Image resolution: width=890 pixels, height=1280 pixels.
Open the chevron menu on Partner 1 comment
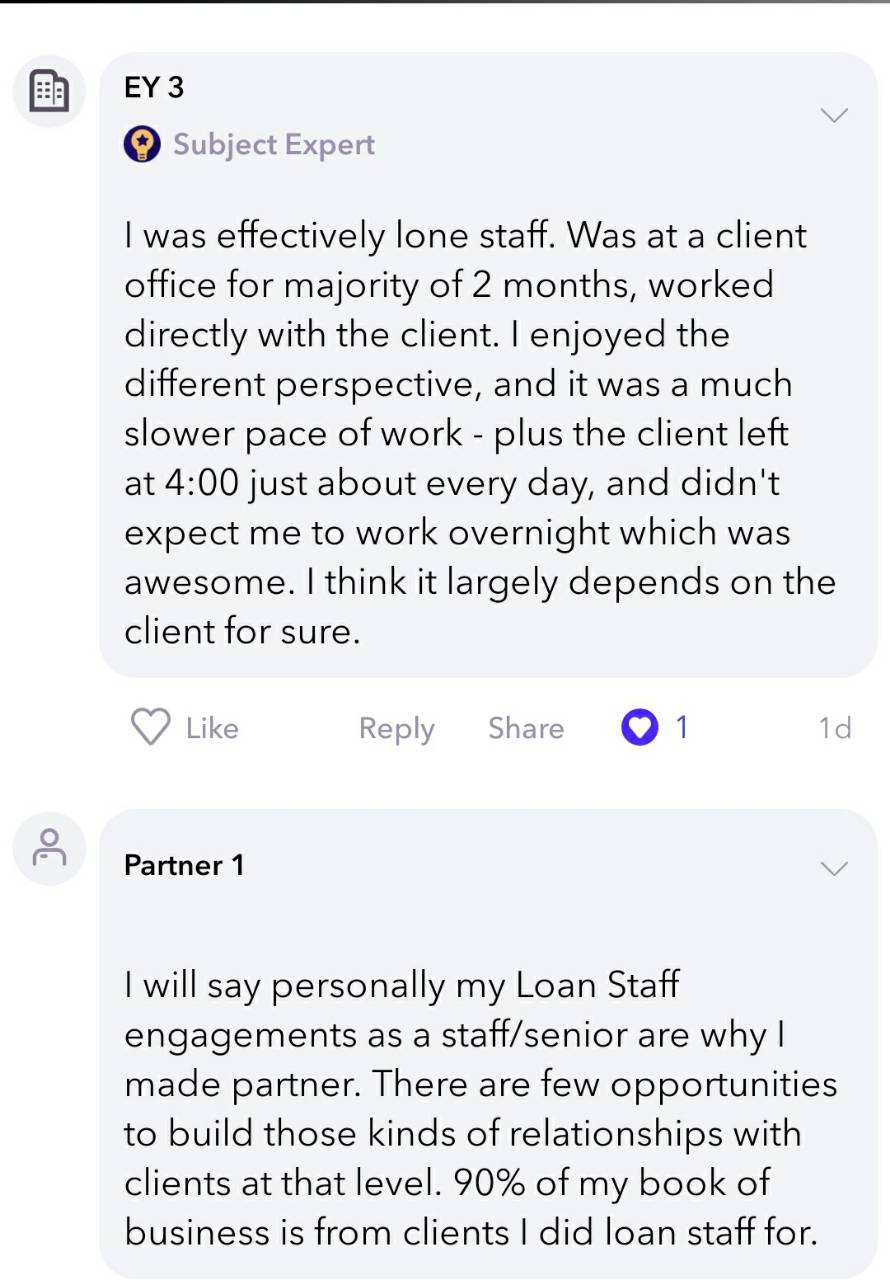point(834,867)
